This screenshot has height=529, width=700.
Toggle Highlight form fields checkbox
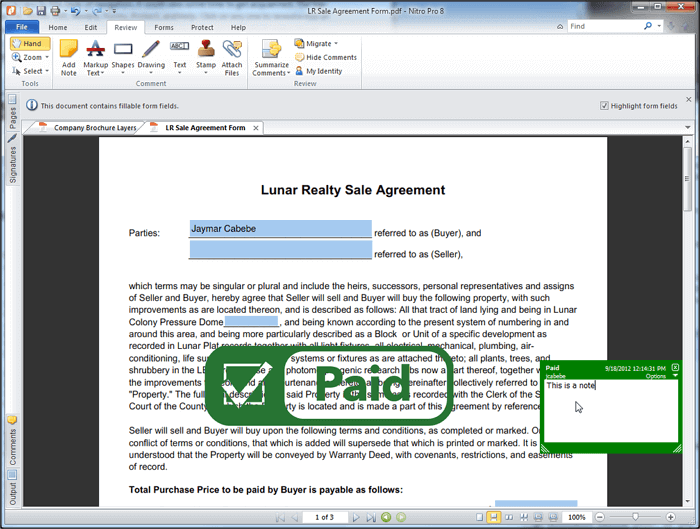pyautogui.click(x=604, y=106)
